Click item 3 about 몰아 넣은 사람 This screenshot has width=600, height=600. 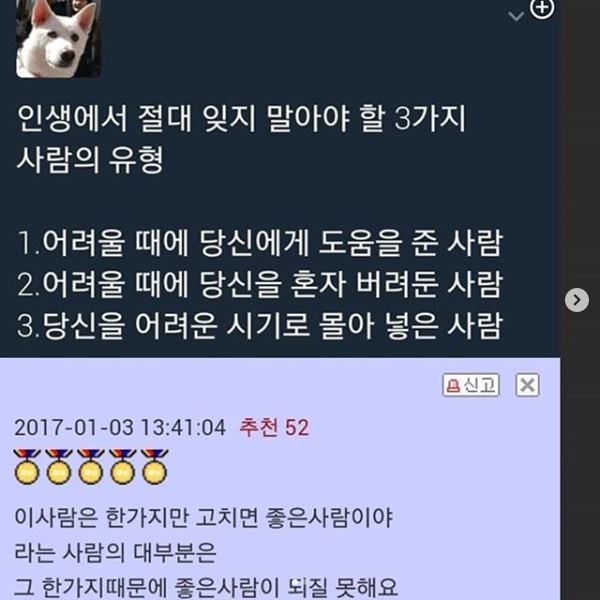click(x=260, y=326)
